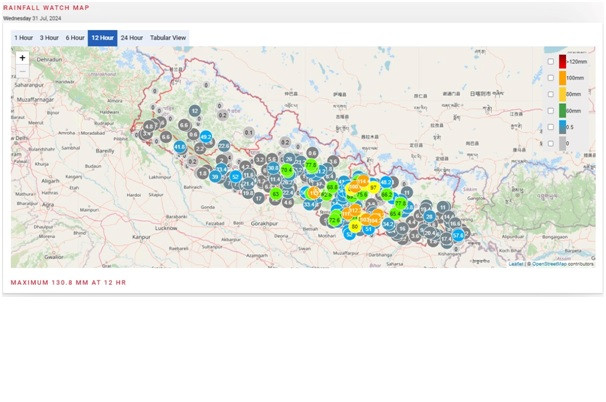Select the blue 41.8 western marker
Screen dimensions: 606x402
(180, 147)
